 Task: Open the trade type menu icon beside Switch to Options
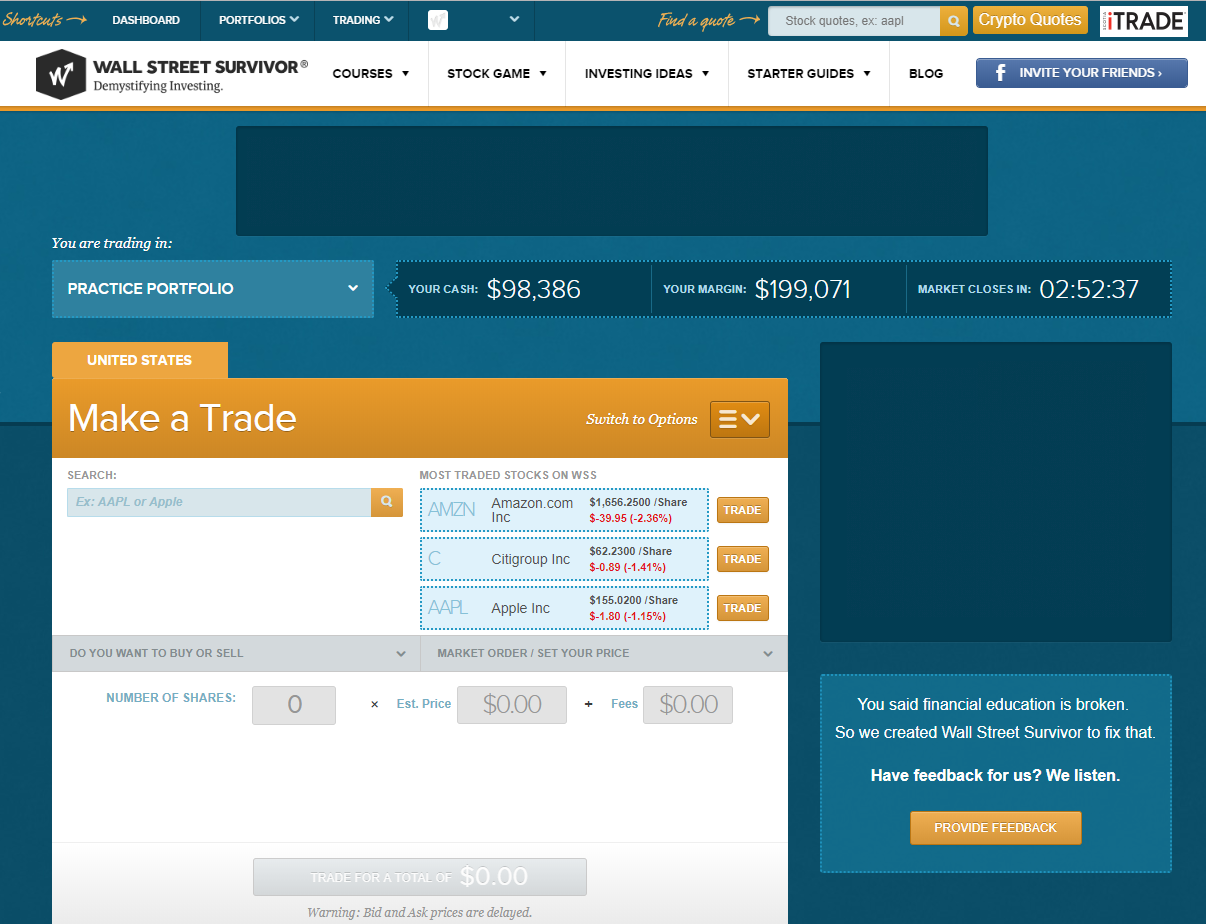click(739, 418)
